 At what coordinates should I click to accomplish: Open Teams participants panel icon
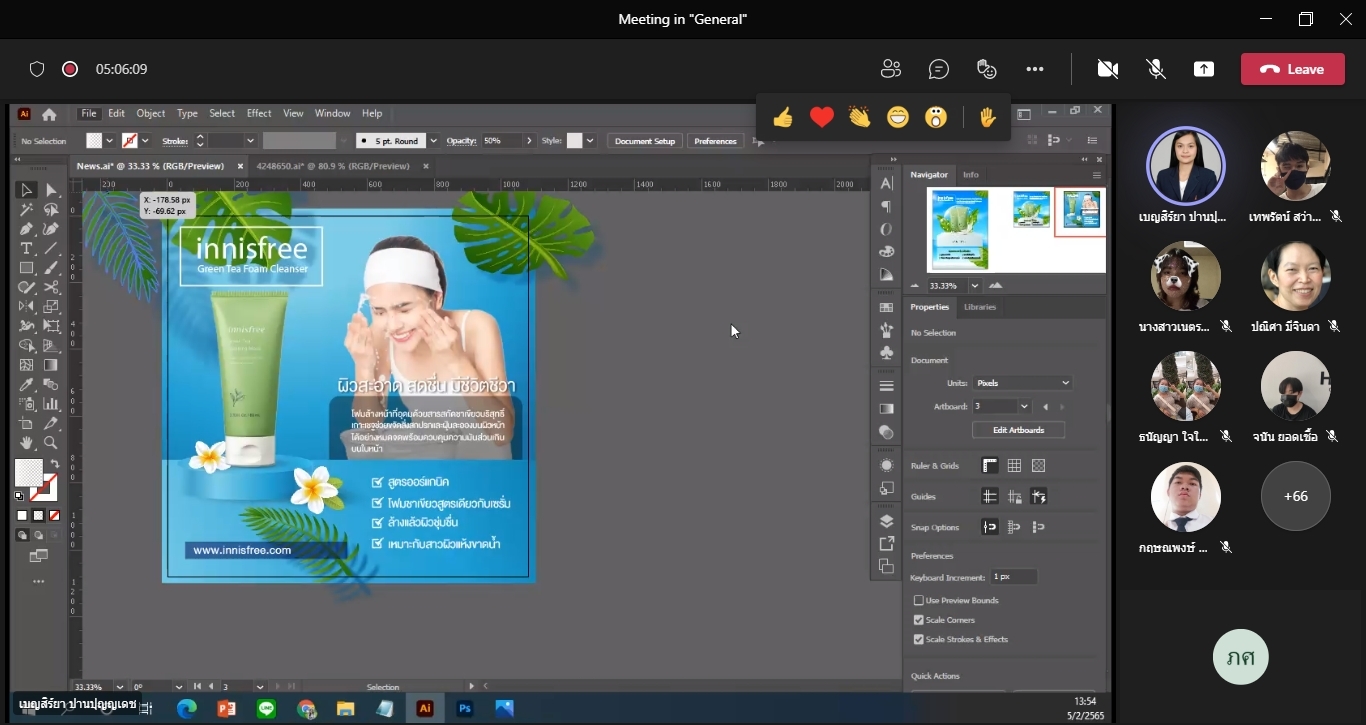click(891, 69)
